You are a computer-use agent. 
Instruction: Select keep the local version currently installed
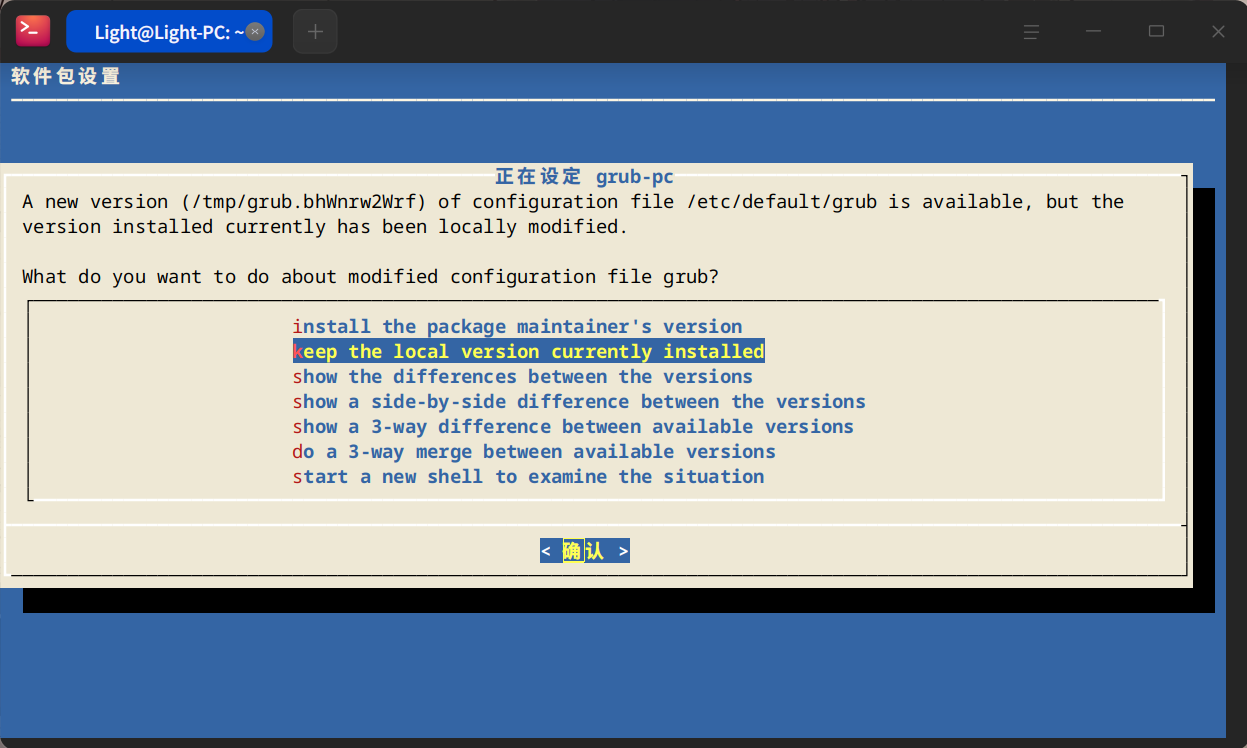(x=529, y=351)
